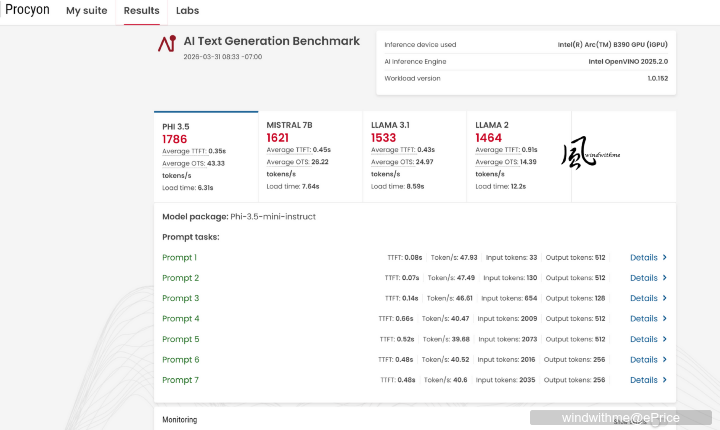Viewport: 720px width, 430px height.
Task: Click AI Inference Engine label
Action: pos(415,62)
